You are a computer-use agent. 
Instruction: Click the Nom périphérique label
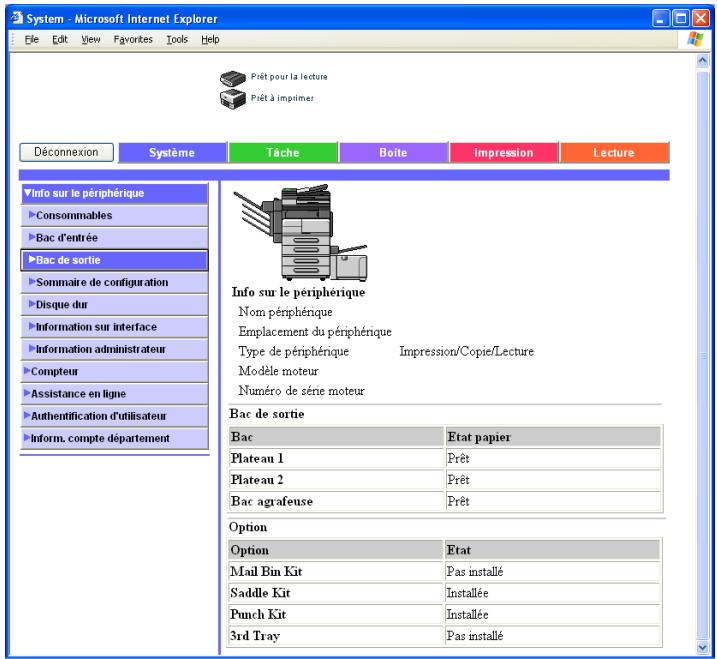point(285,312)
